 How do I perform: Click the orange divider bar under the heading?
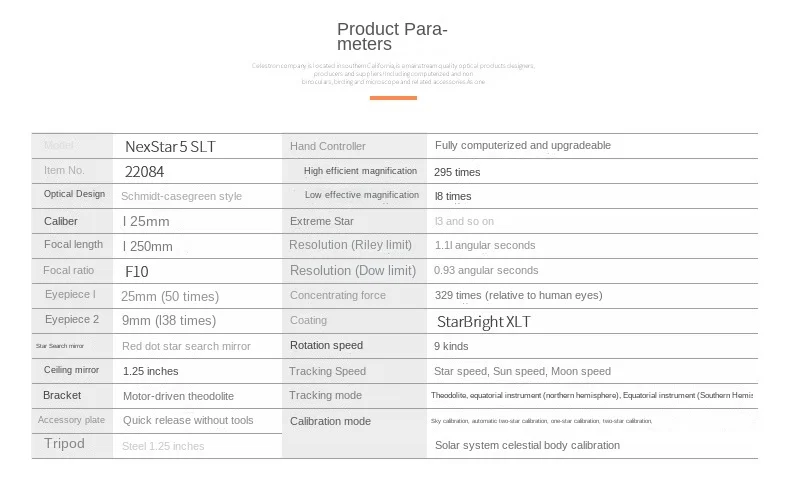tap(392, 98)
